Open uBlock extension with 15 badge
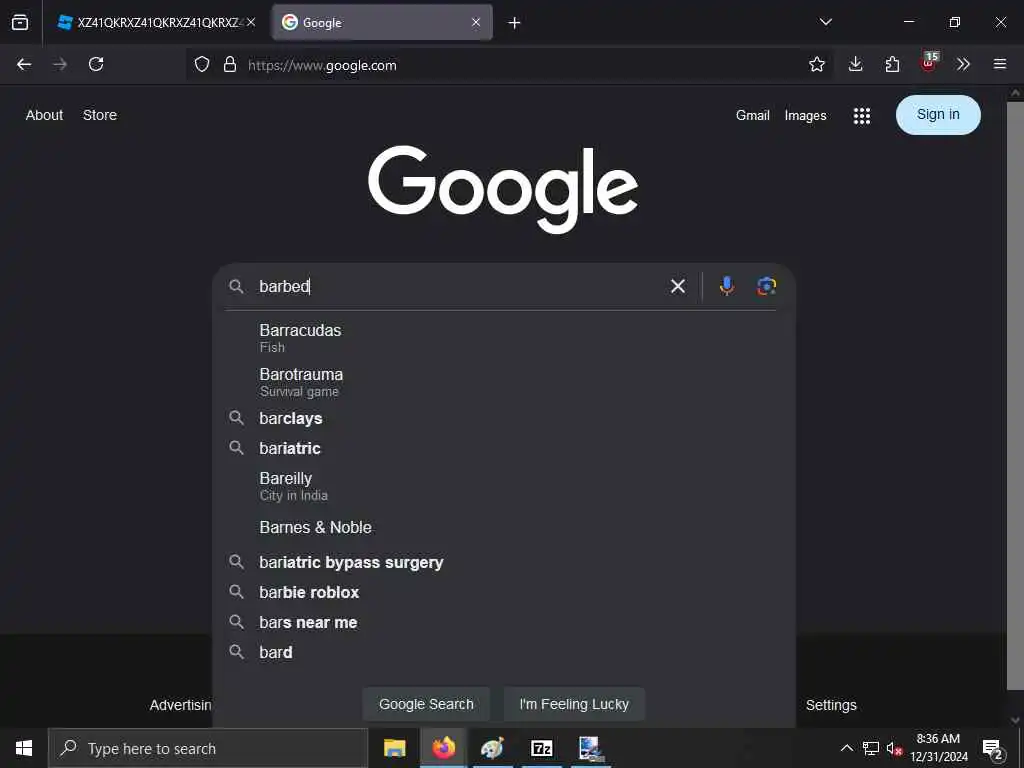The image size is (1024, 768). pyautogui.click(x=929, y=63)
